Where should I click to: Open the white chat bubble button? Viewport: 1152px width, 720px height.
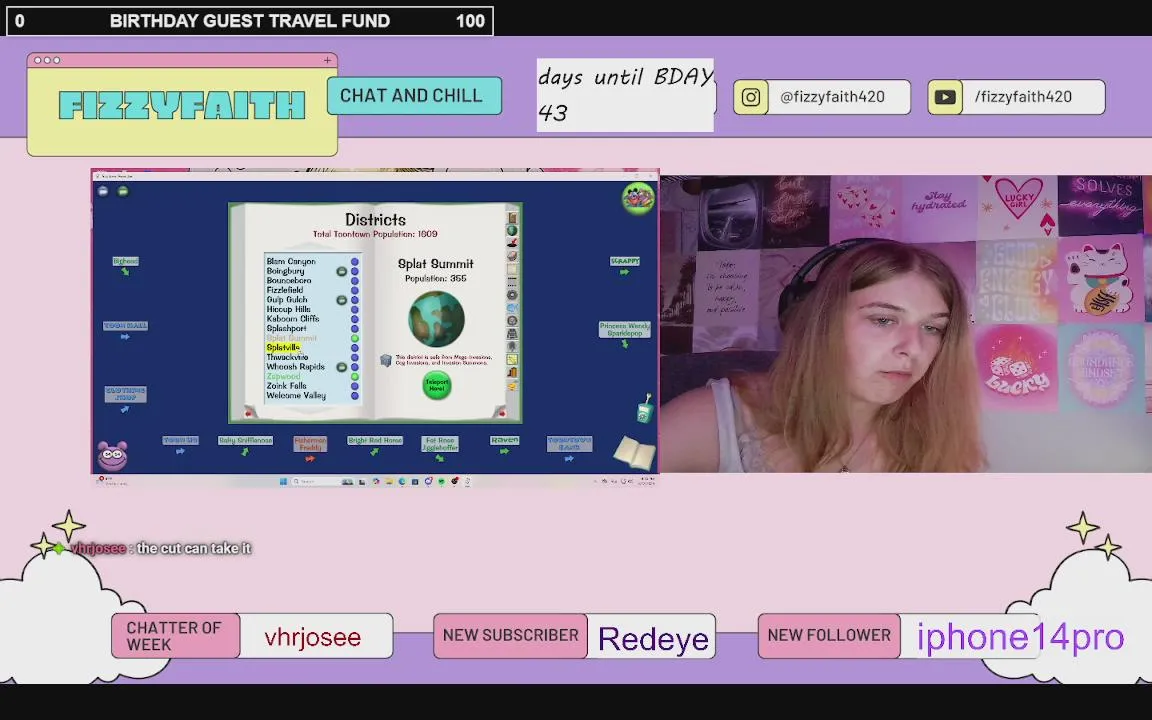(103, 191)
